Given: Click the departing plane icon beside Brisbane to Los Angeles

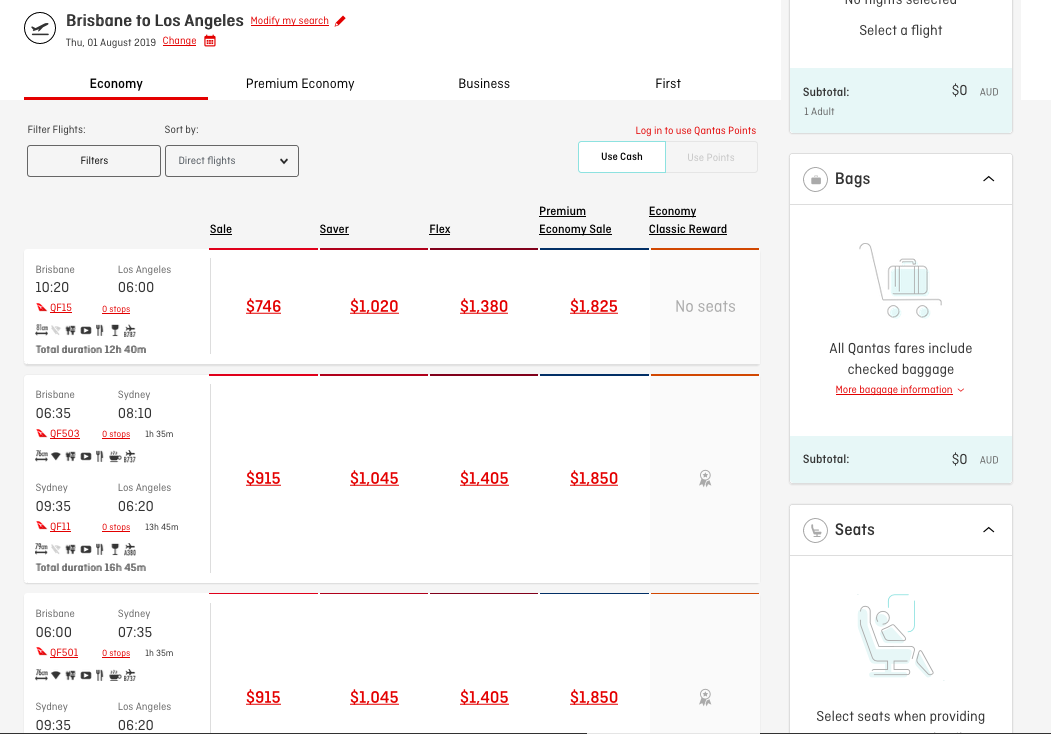Looking at the screenshot, I should click(x=40, y=28).
